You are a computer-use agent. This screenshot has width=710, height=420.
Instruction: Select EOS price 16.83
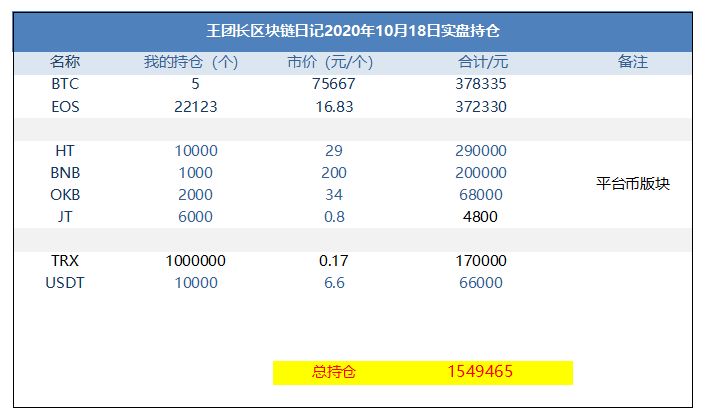[x=334, y=107]
